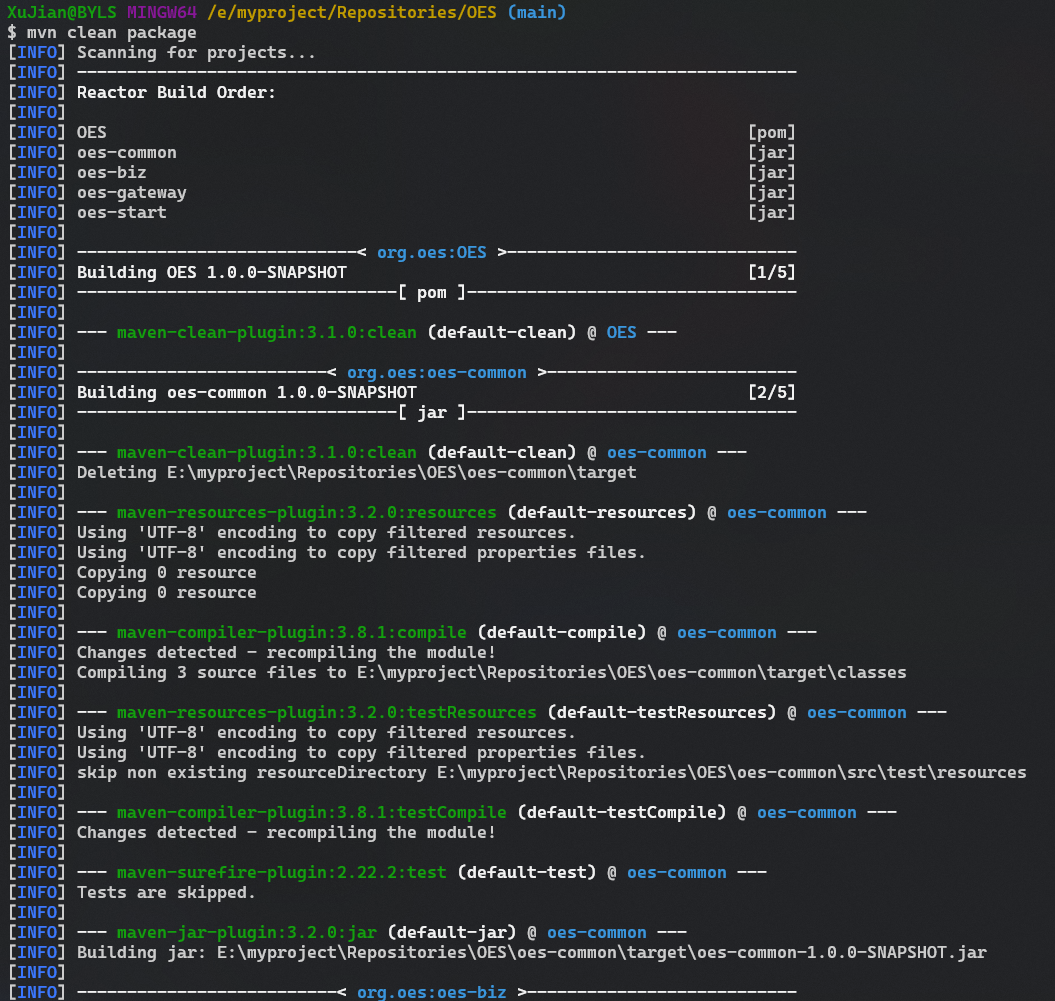Click '(default-jar)' execution id text
This screenshot has width=1055, height=1001.
[x=451, y=932]
